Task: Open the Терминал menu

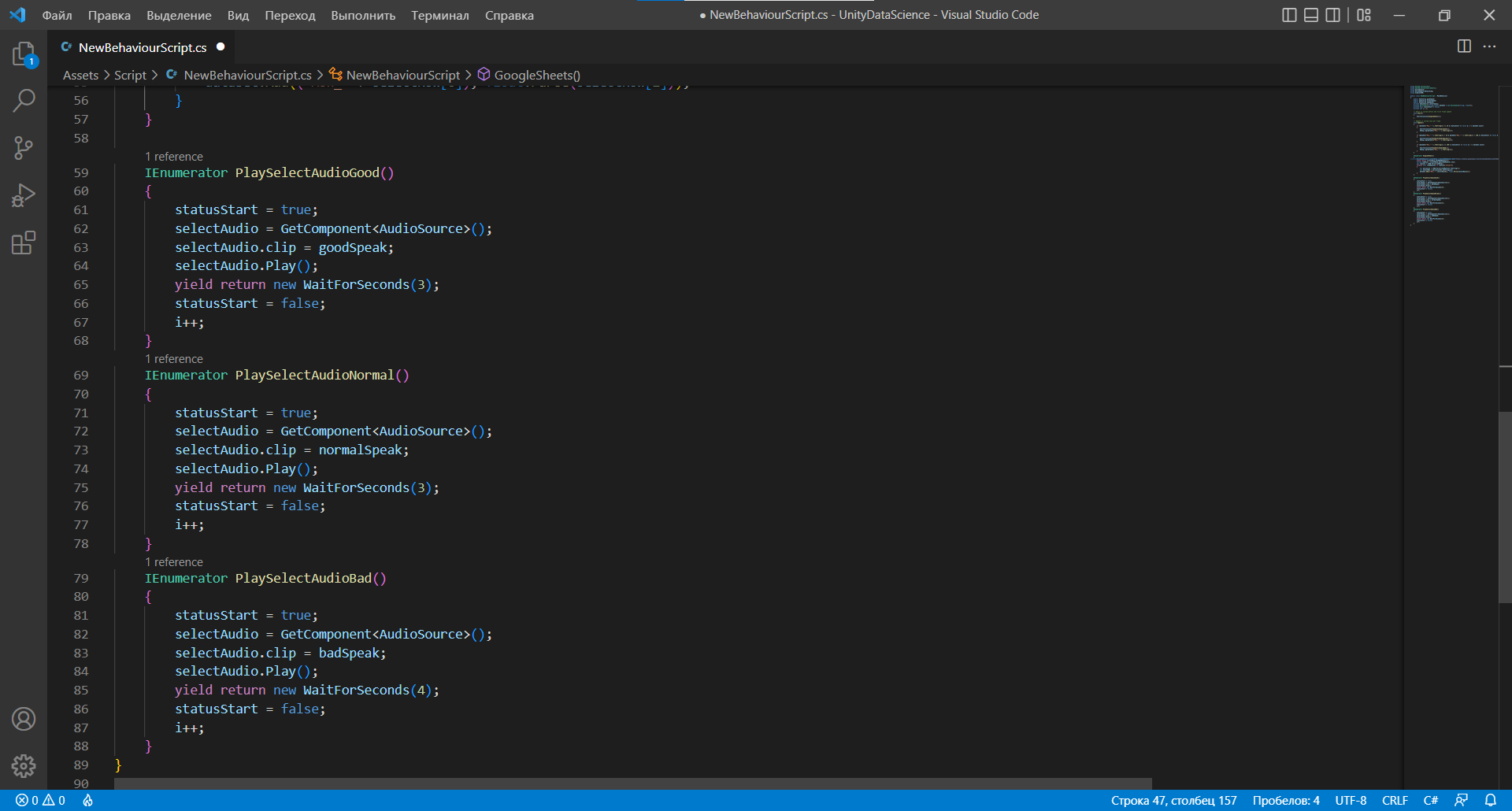Action: pos(439,15)
